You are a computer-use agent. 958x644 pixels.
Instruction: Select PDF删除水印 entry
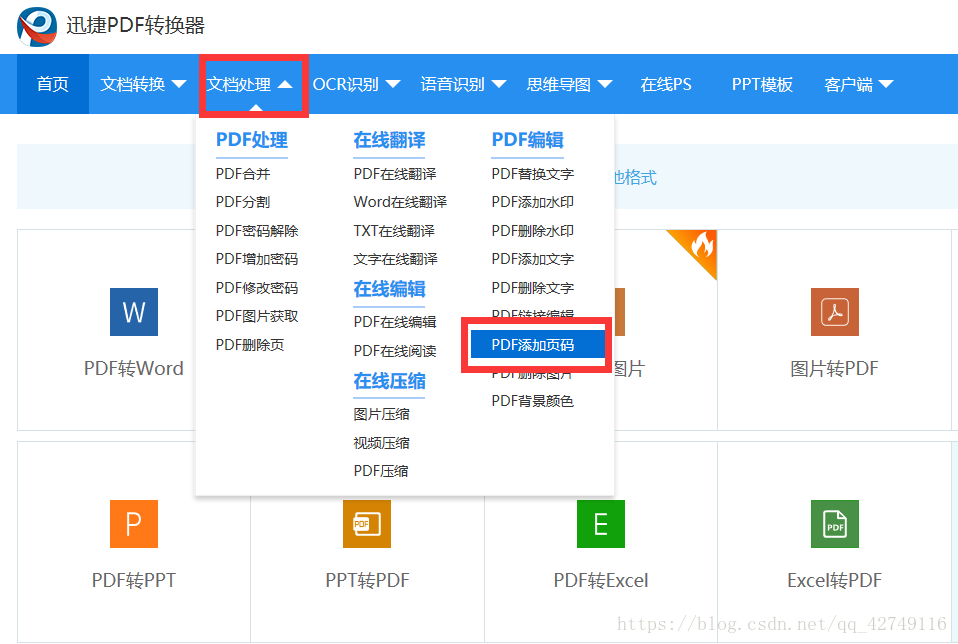tap(533, 231)
